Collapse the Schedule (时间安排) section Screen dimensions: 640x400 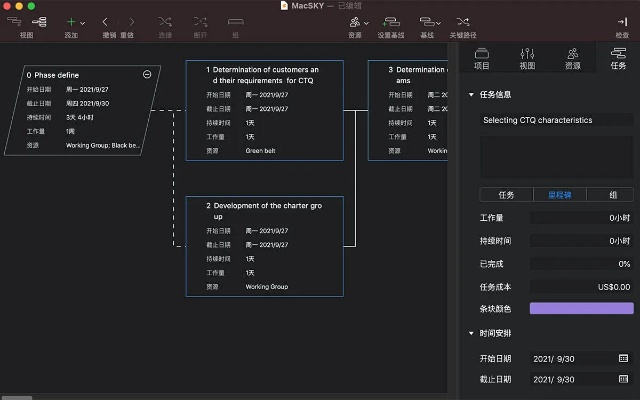pos(471,333)
